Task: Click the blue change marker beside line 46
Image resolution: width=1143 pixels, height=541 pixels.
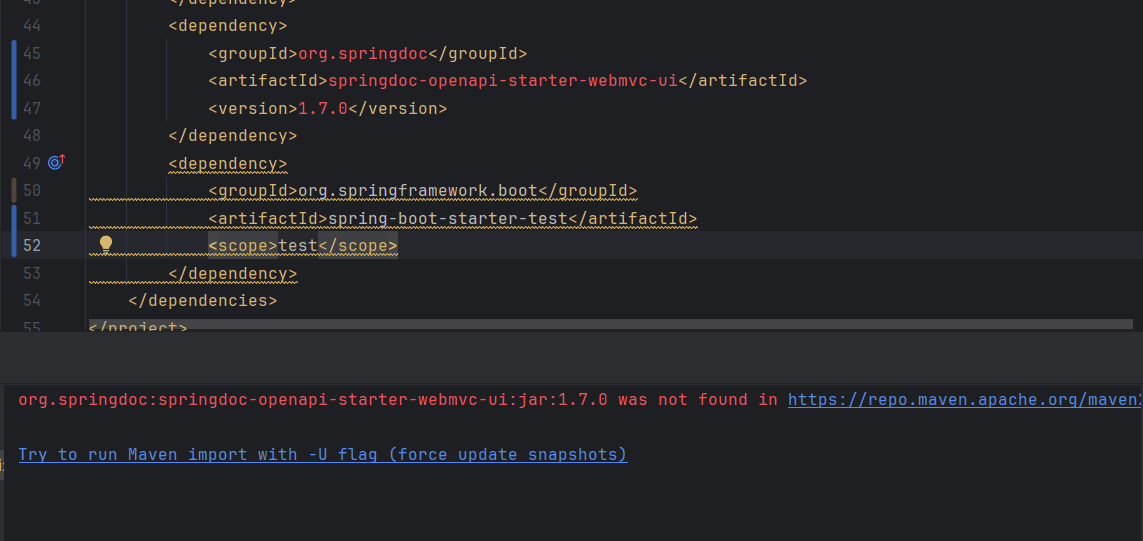Action: point(13,80)
